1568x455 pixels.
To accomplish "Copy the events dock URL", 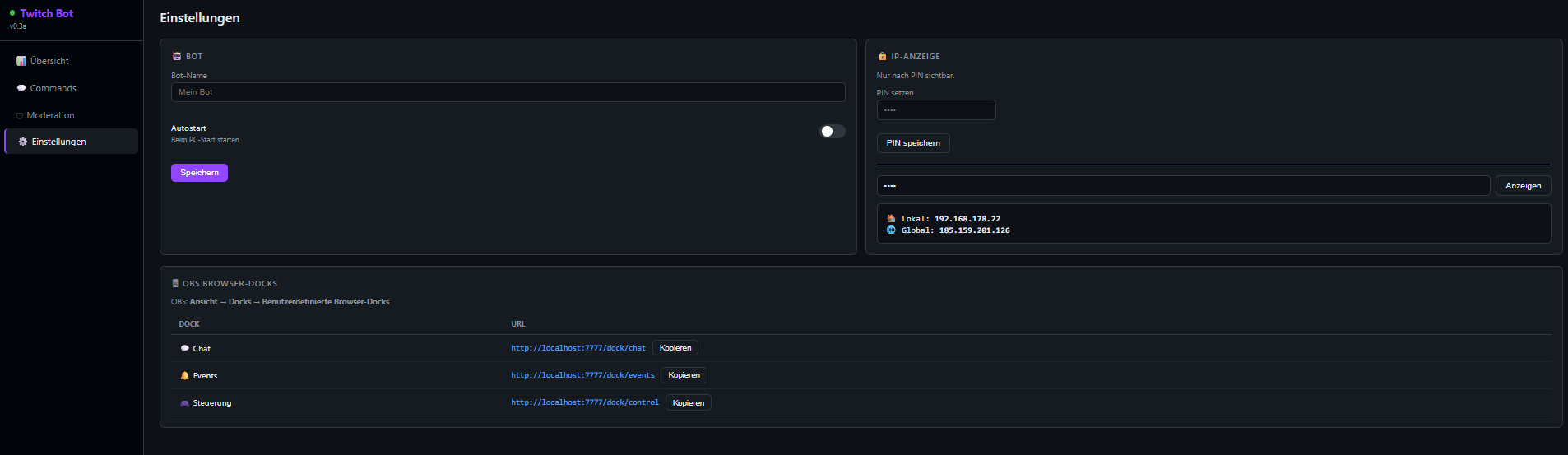I will [x=684, y=375].
